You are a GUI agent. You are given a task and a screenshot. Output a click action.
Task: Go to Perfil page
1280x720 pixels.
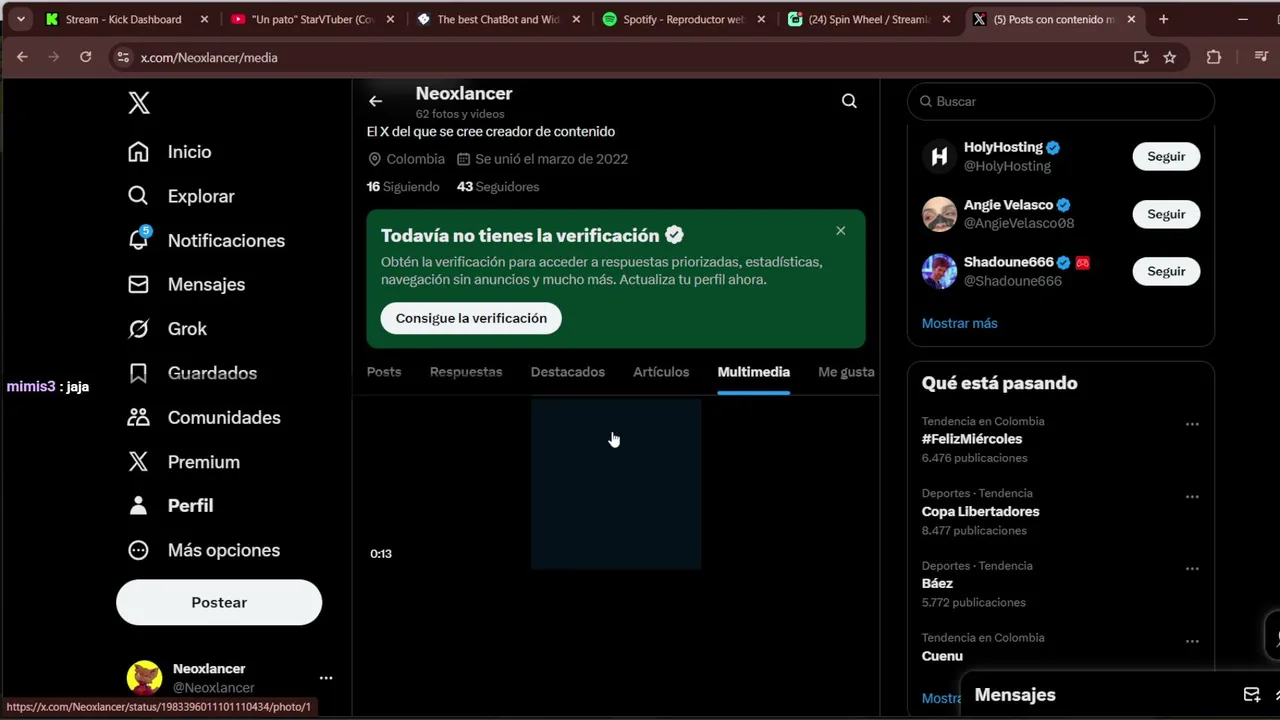tap(170, 505)
